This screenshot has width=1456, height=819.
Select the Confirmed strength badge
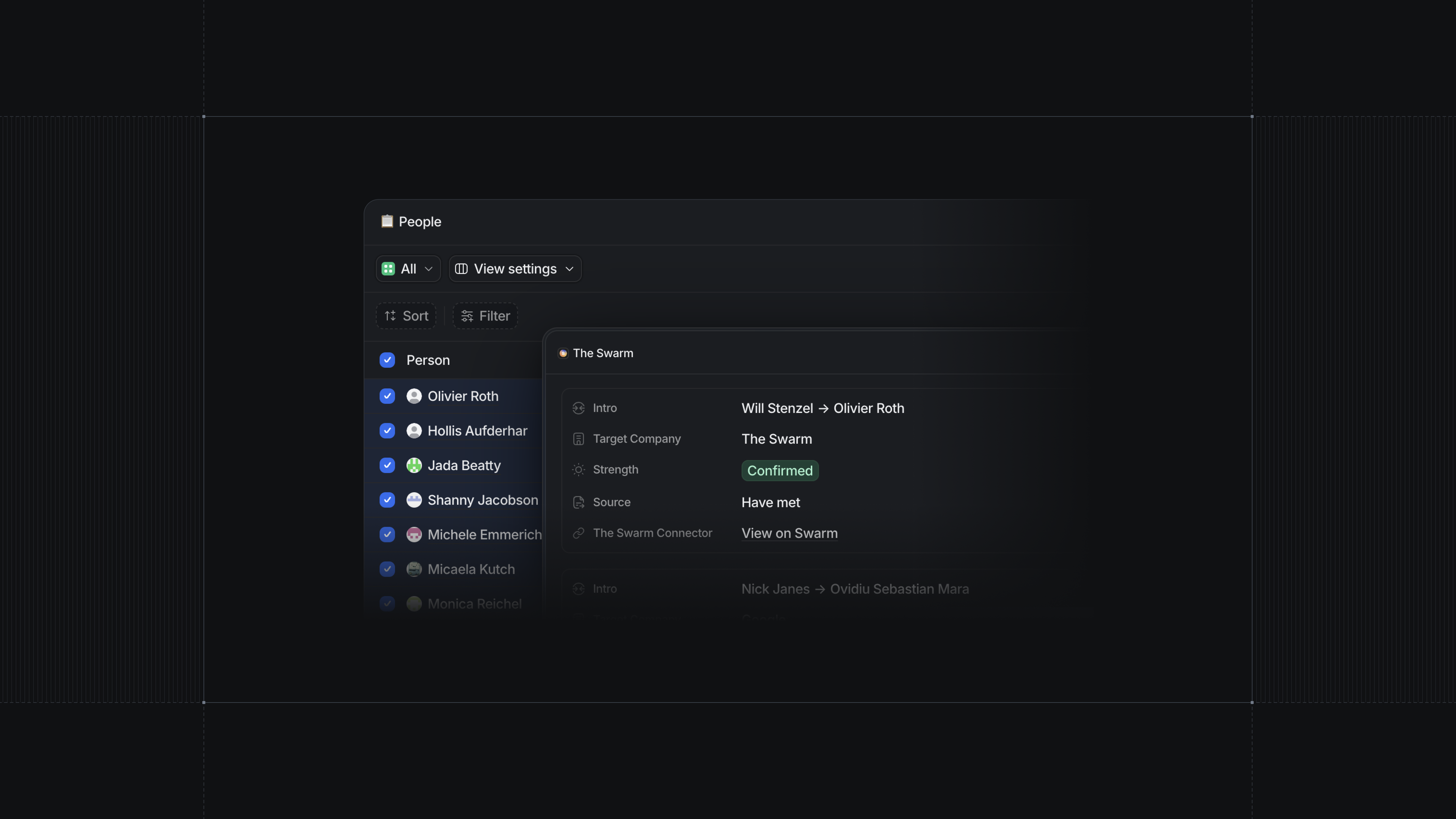coord(780,470)
